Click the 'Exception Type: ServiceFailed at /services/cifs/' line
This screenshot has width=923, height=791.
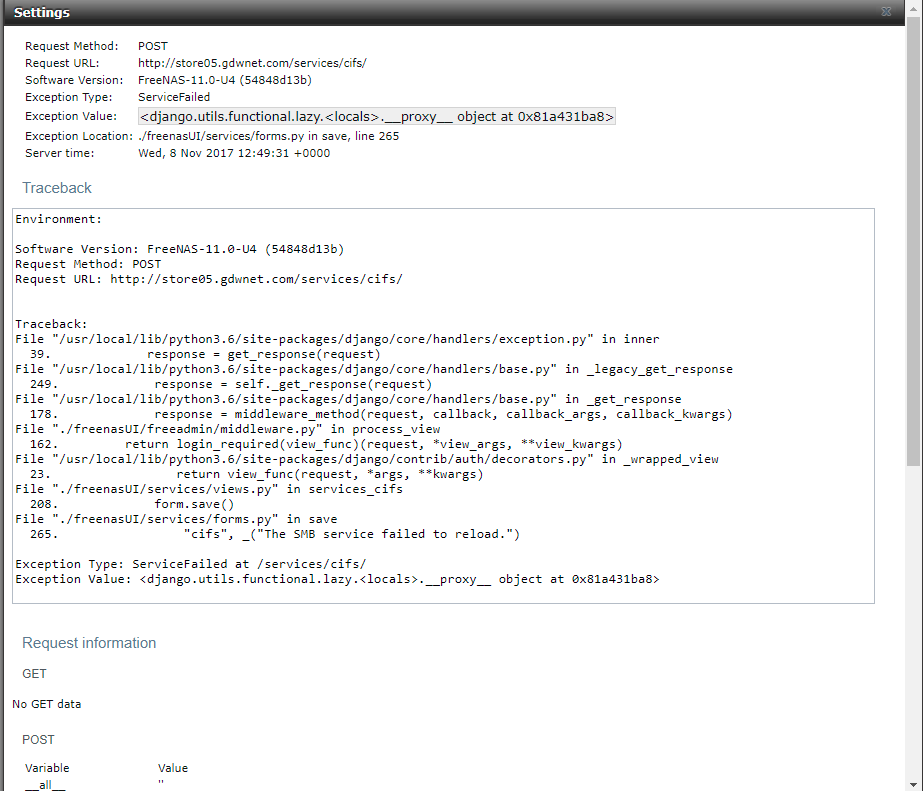pos(191,564)
